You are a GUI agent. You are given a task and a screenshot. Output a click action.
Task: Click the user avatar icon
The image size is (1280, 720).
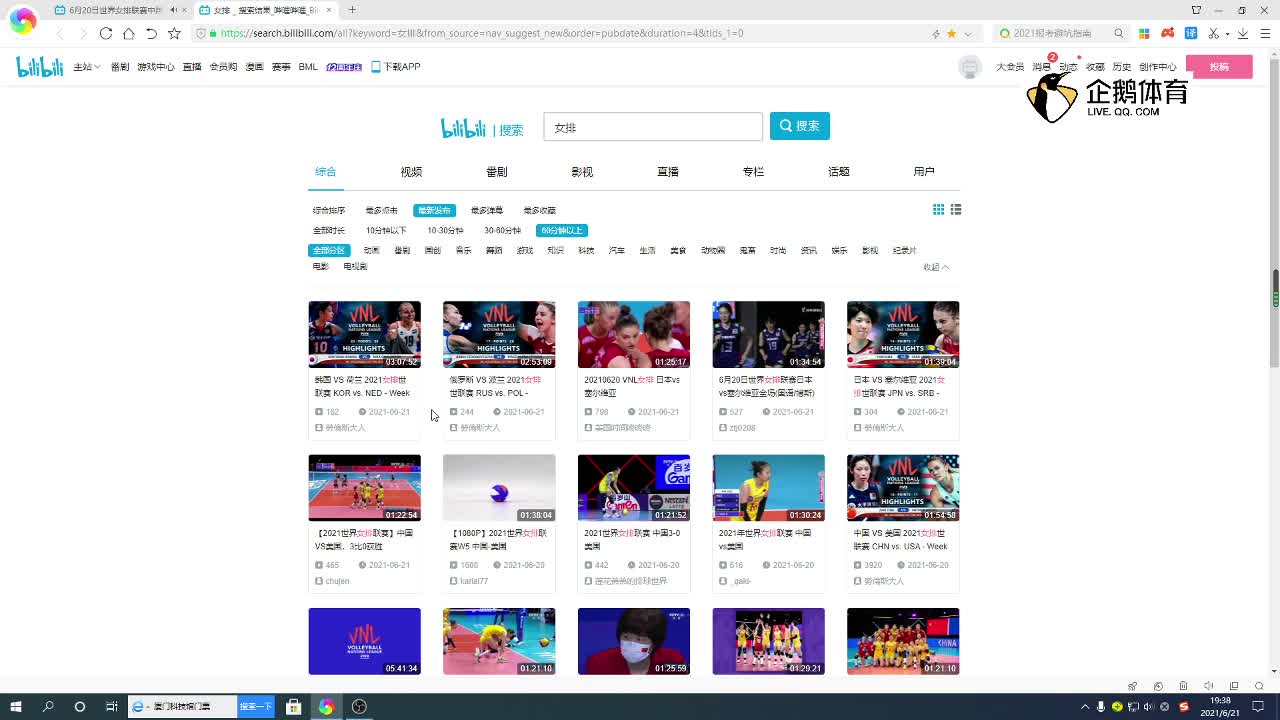(x=969, y=67)
